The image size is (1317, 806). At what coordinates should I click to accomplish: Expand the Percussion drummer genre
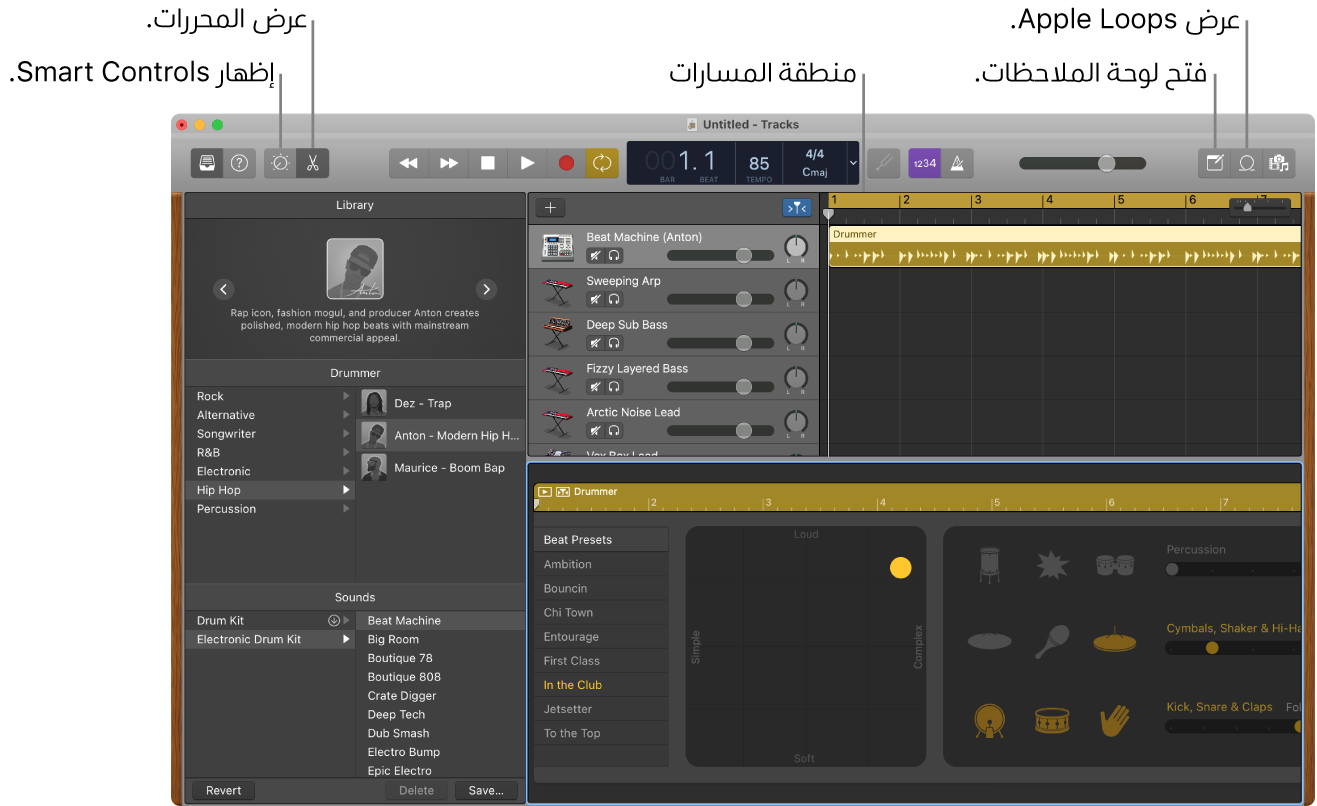347,509
